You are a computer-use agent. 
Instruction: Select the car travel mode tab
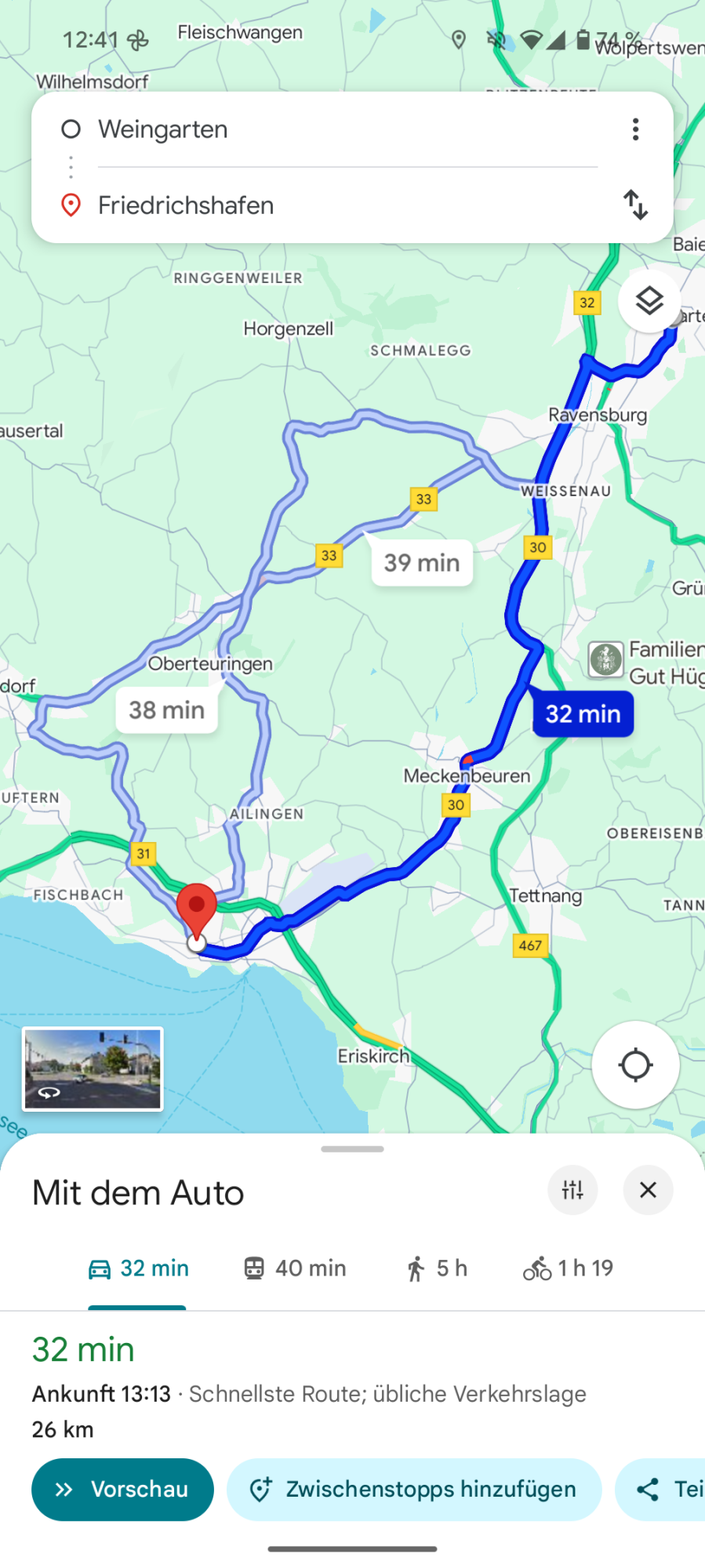138,1269
